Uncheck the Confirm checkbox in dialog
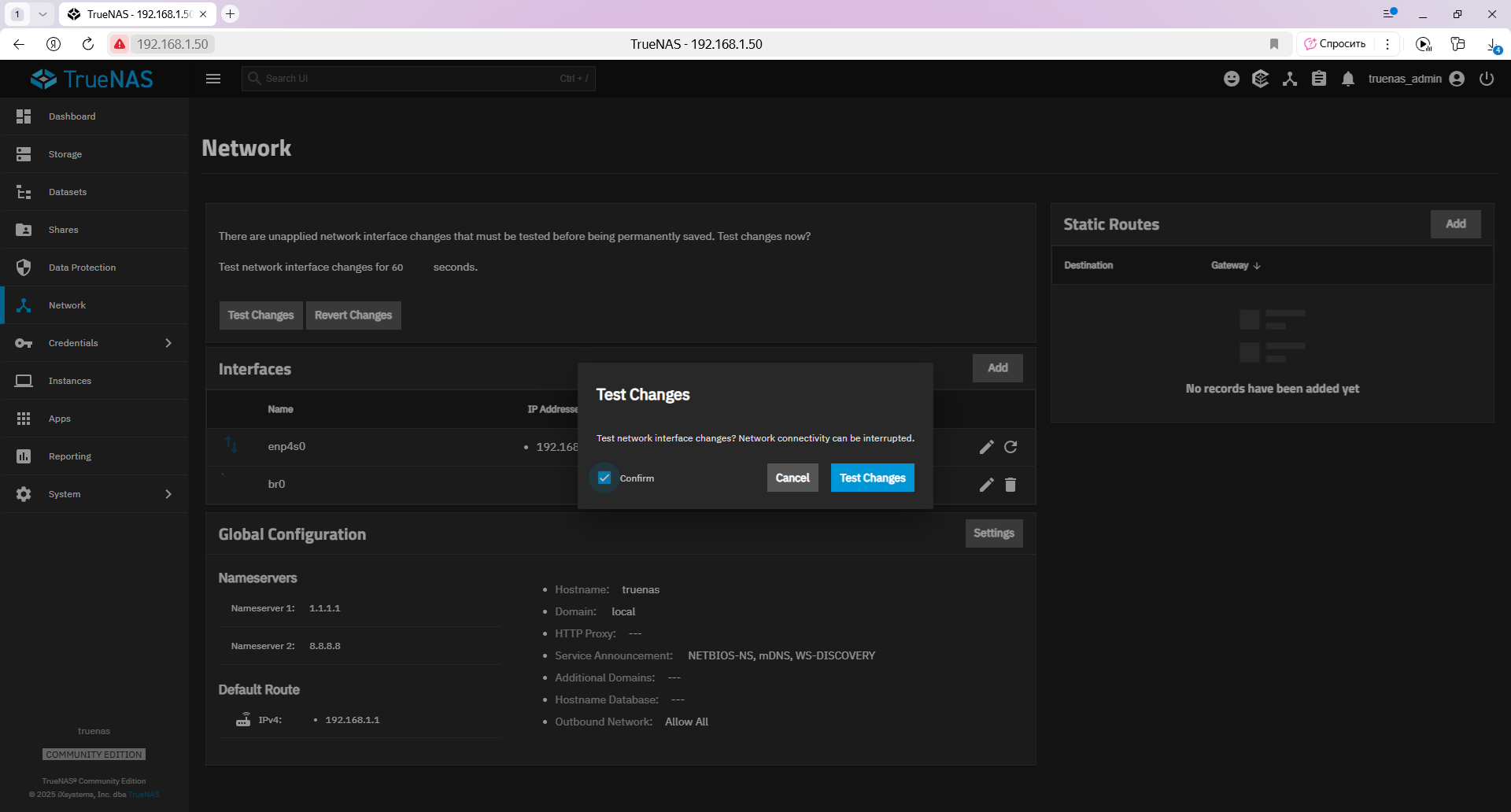The width and height of the screenshot is (1511, 812). [604, 478]
